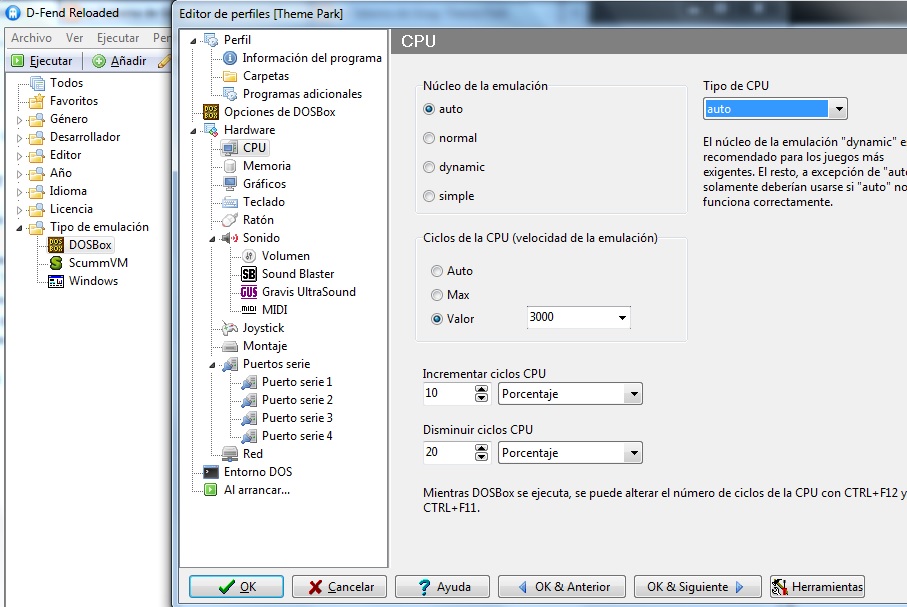Select auto emulation core radio button
Screen dimensions: 907x607
429,109
